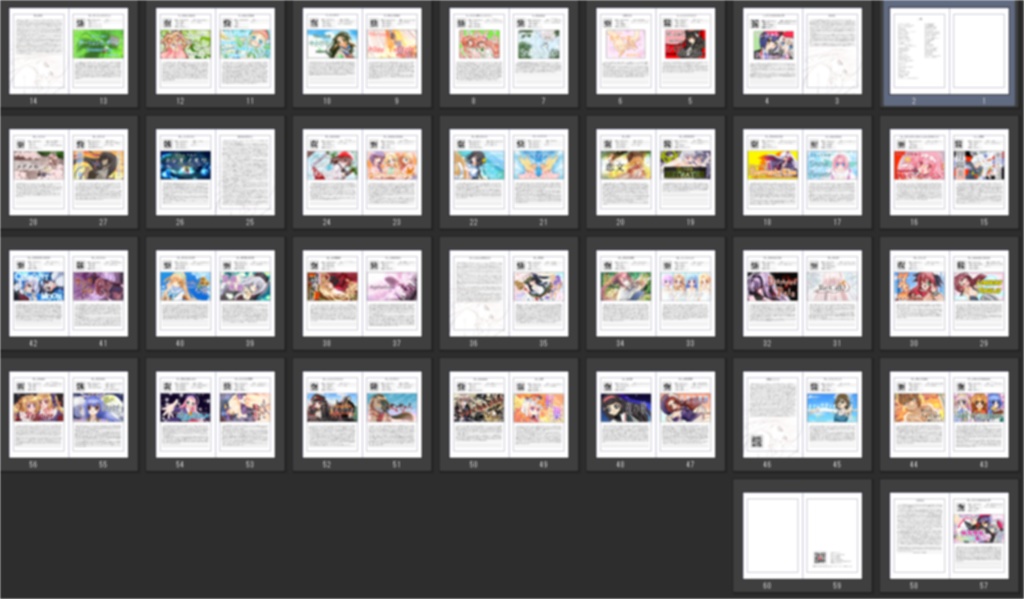Select the page 52 thumbnail
This screenshot has width=1024, height=599.
tap(332, 414)
